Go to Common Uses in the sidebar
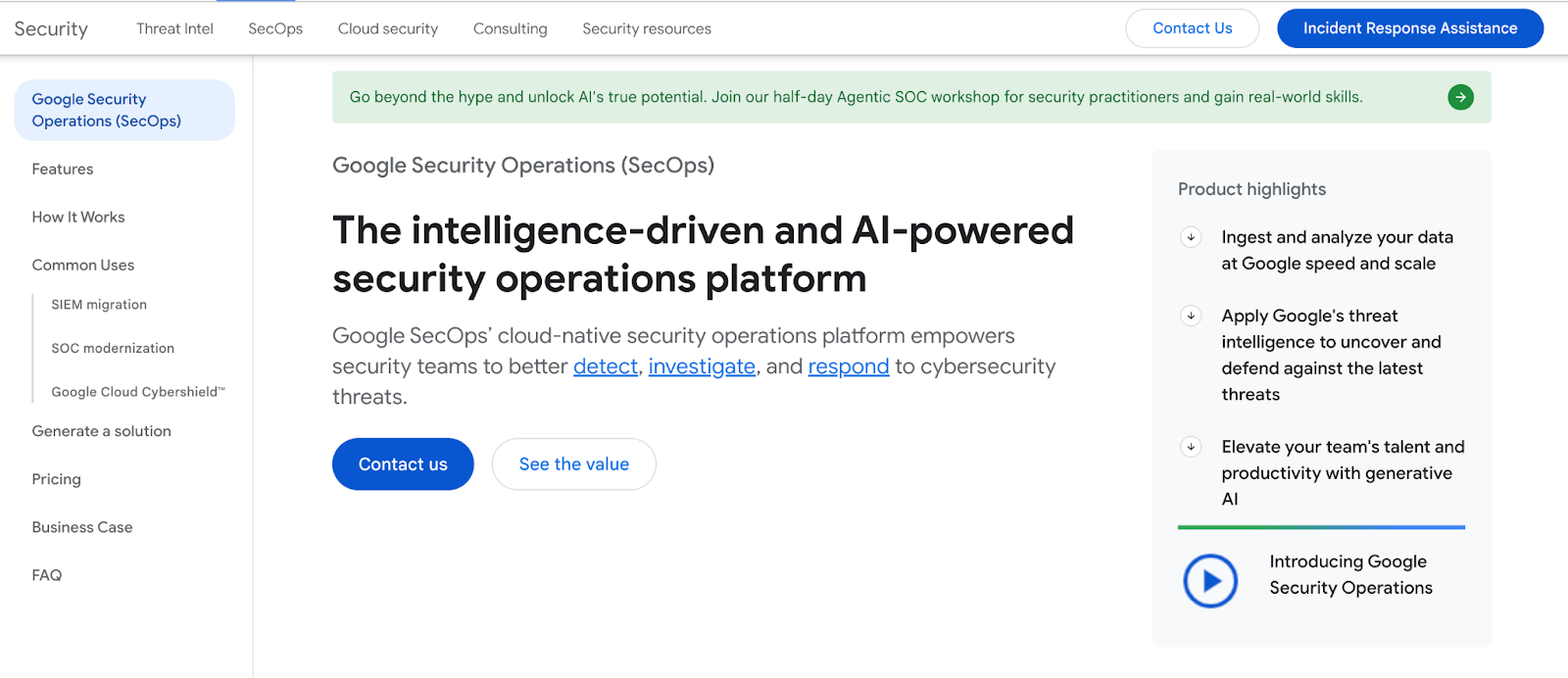1568x678 pixels. tap(83, 265)
